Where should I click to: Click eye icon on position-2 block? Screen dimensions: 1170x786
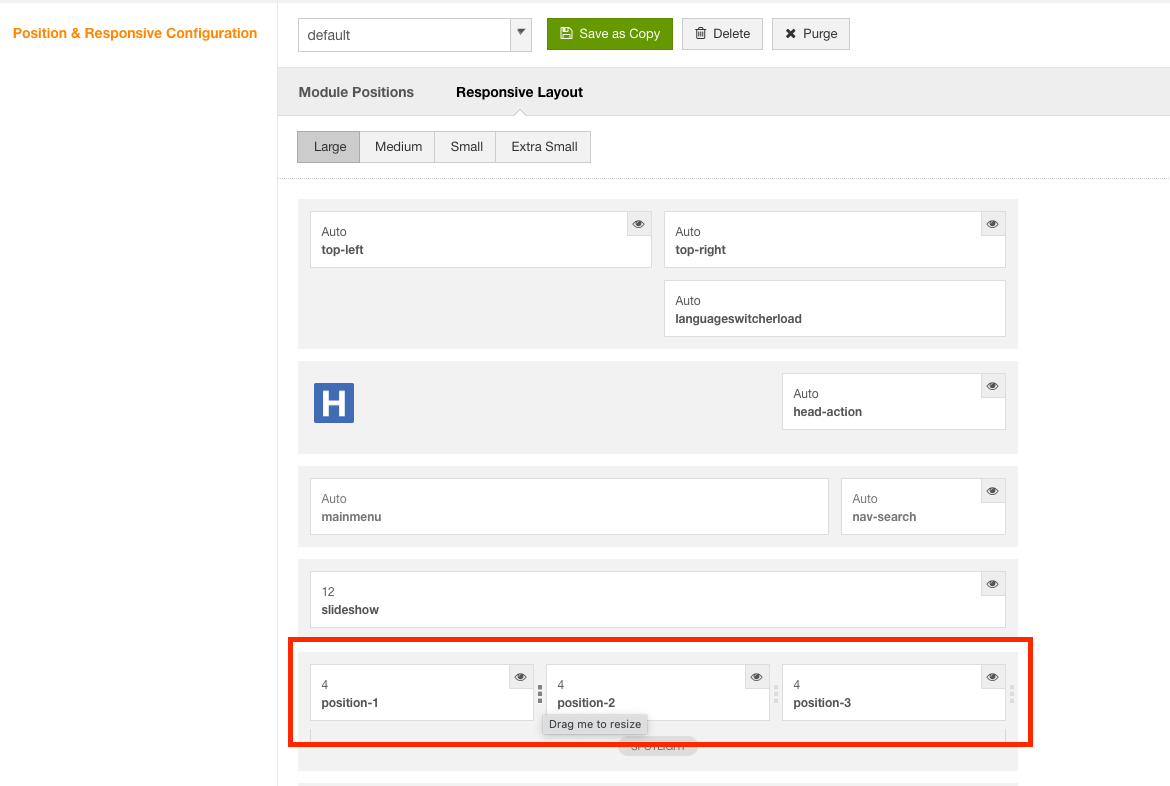pyautogui.click(x=757, y=677)
